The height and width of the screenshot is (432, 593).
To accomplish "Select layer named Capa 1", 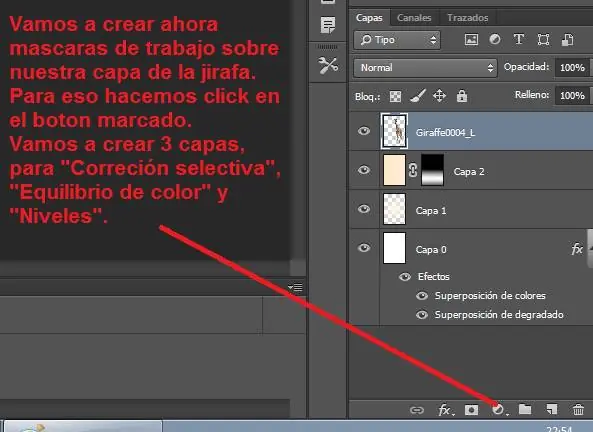I will (431, 211).
